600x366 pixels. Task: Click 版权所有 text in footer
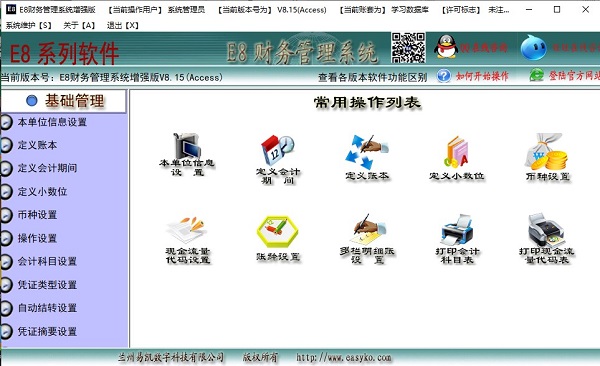click(x=260, y=358)
